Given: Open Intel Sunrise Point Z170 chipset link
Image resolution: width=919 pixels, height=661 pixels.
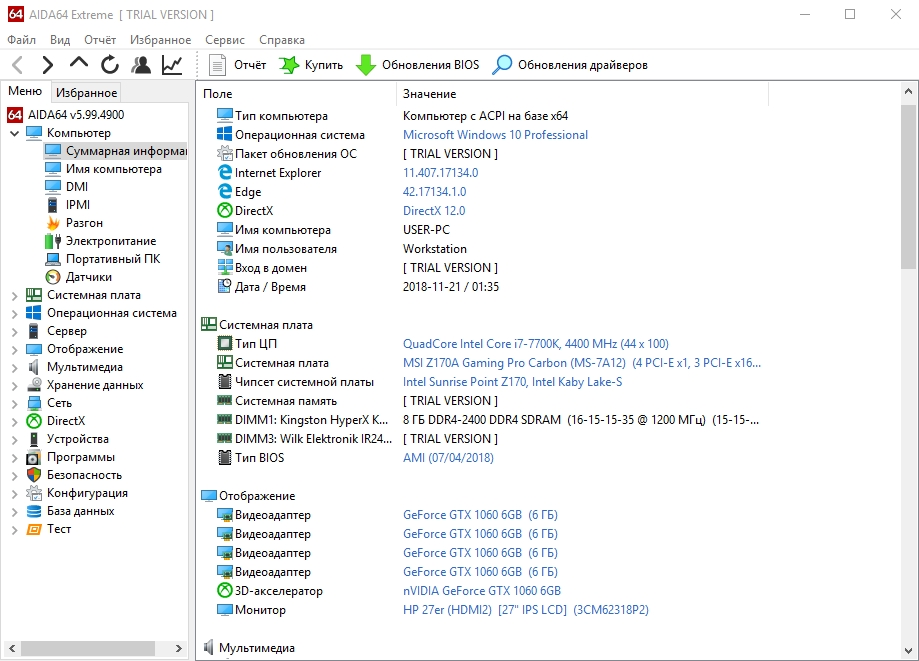Looking at the screenshot, I should [x=512, y=381].
